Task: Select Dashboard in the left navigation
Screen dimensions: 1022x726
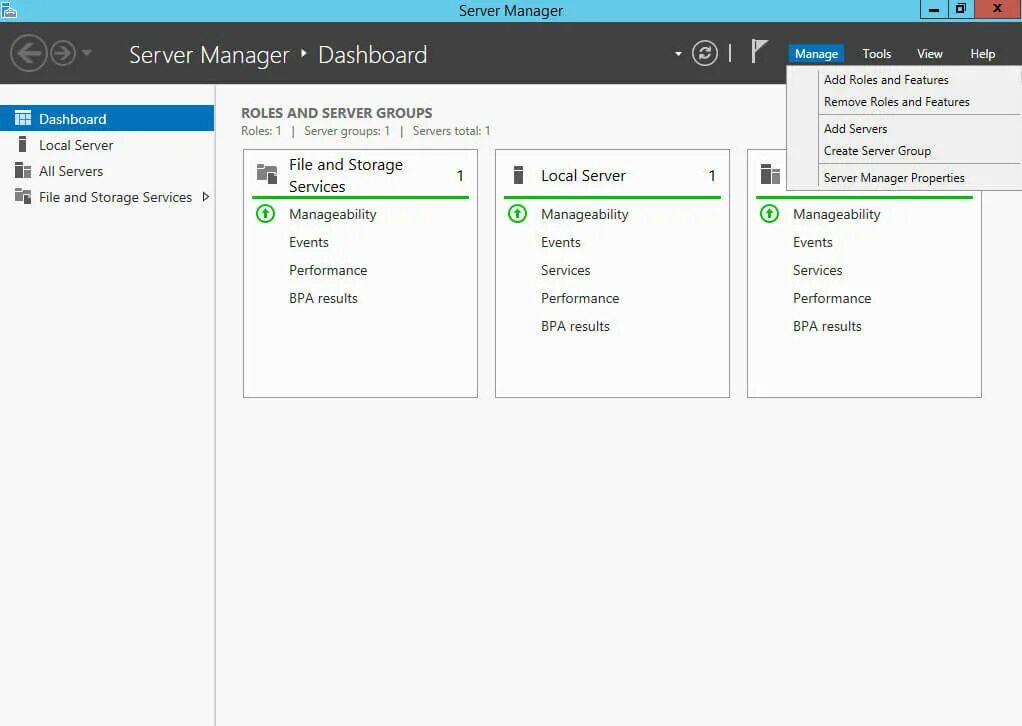Action: click(107, 119)
